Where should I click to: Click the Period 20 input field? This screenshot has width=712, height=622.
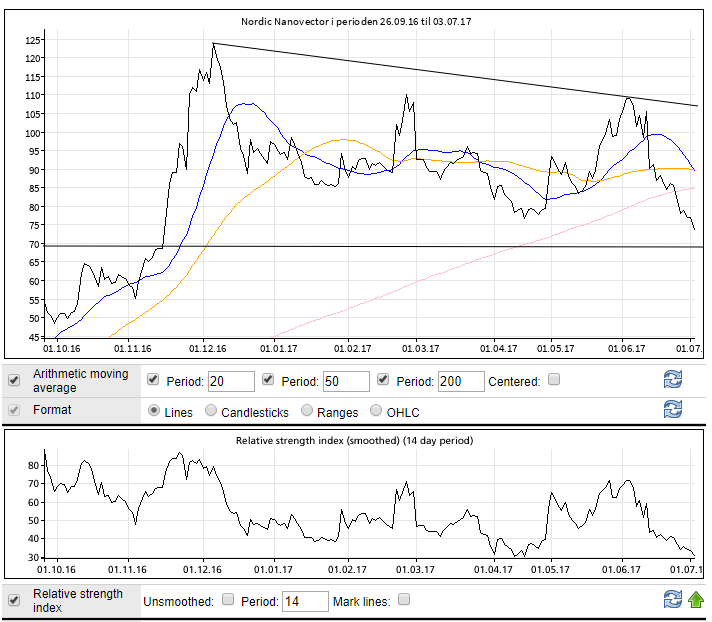(x=231, y=381)
